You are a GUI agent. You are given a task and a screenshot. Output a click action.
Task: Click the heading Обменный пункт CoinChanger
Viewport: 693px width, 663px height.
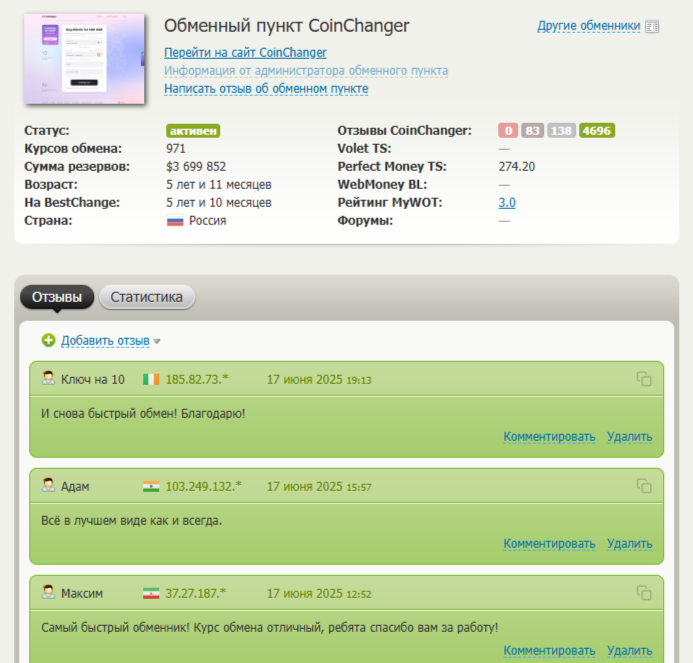287,26
